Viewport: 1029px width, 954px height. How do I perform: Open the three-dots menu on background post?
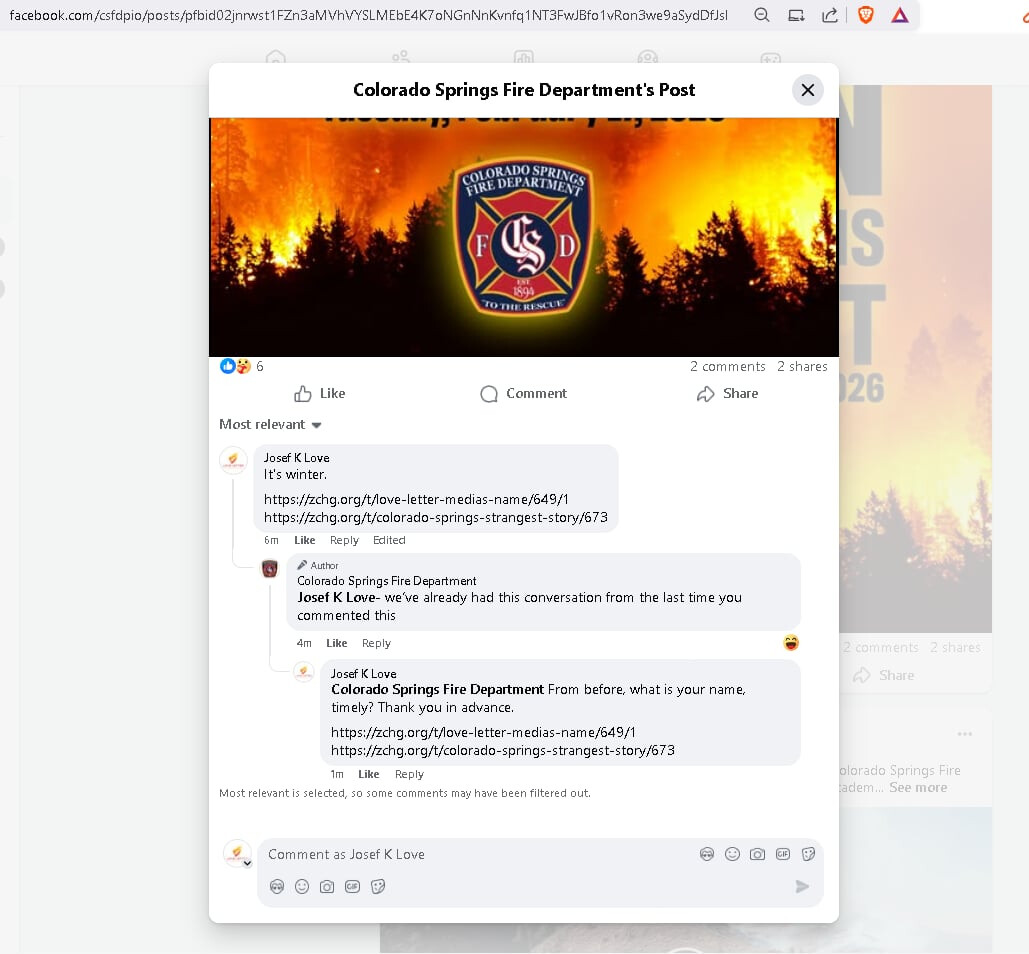click(x=964, y=734)
